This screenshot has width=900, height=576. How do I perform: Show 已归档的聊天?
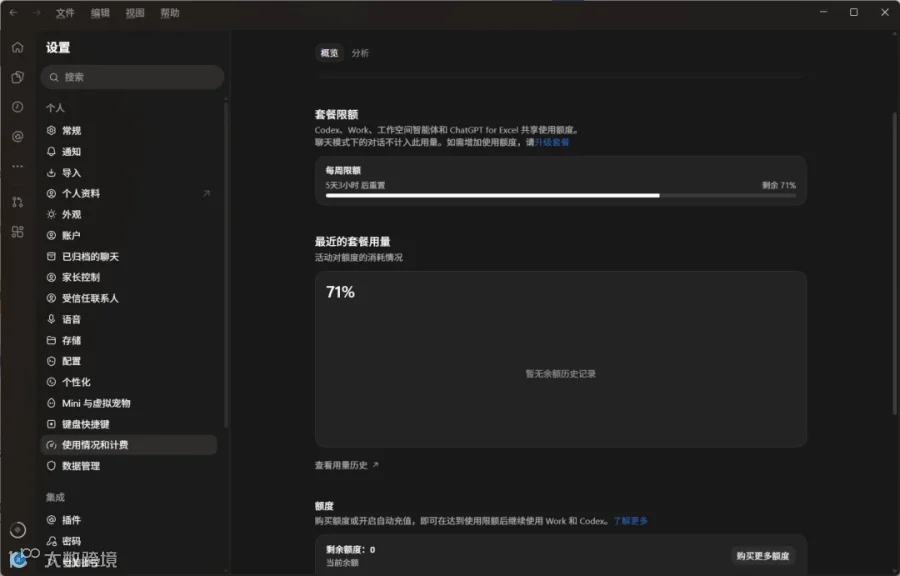[x=129, y=256]
